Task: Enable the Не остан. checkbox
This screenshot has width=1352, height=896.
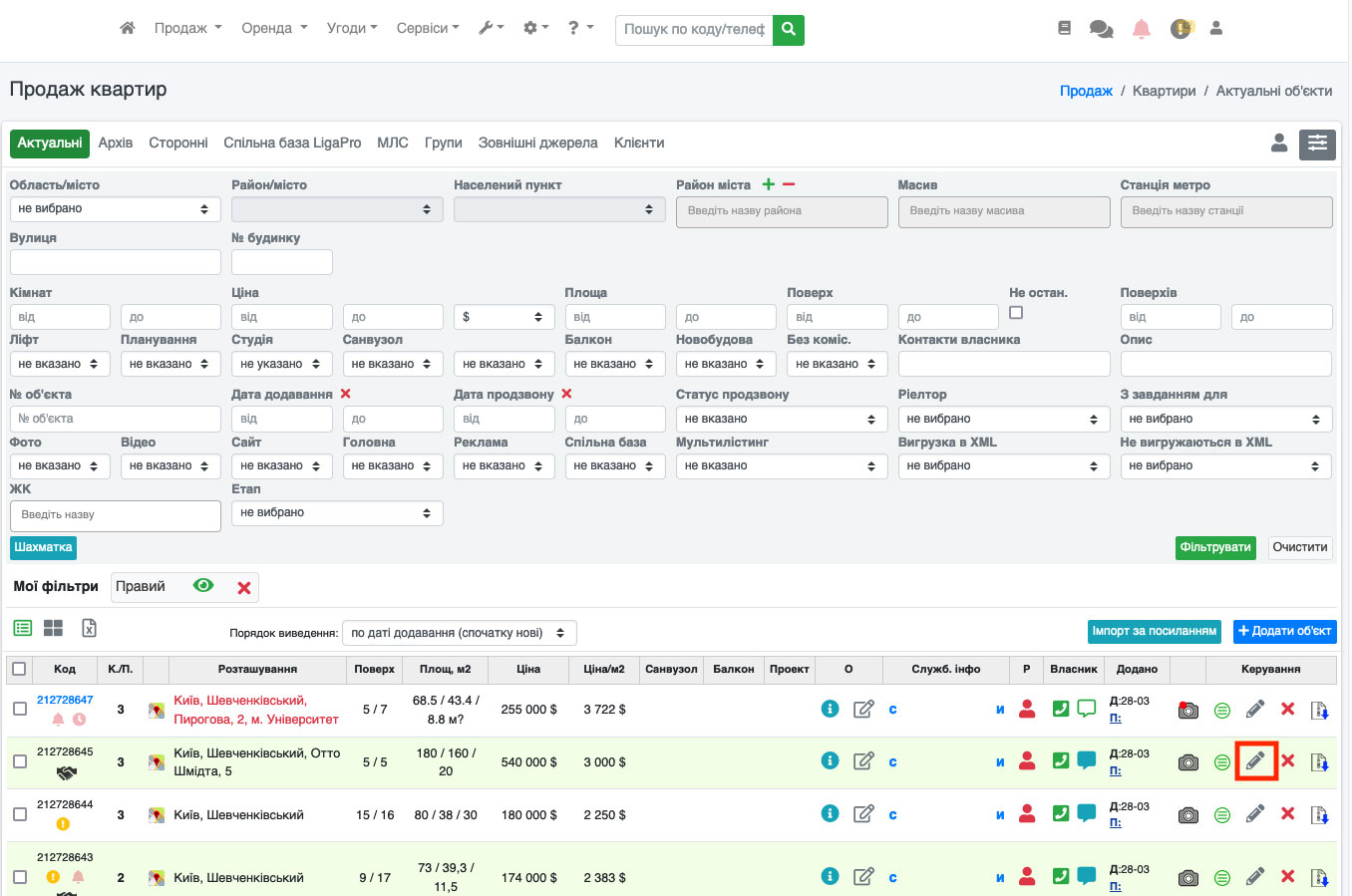Action: tap(1016, 313)
